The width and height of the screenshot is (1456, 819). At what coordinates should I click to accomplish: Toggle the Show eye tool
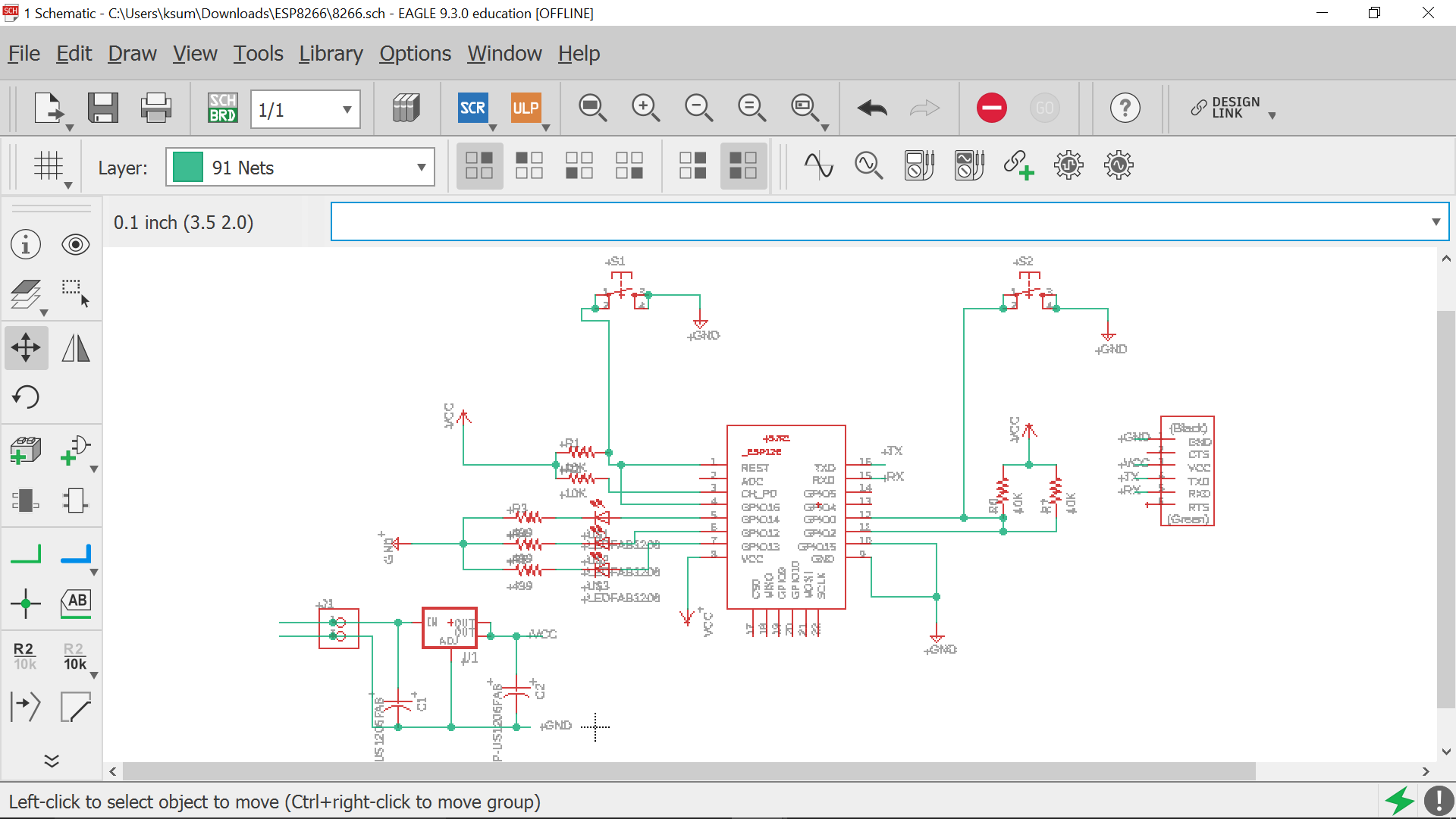[76, 245]
